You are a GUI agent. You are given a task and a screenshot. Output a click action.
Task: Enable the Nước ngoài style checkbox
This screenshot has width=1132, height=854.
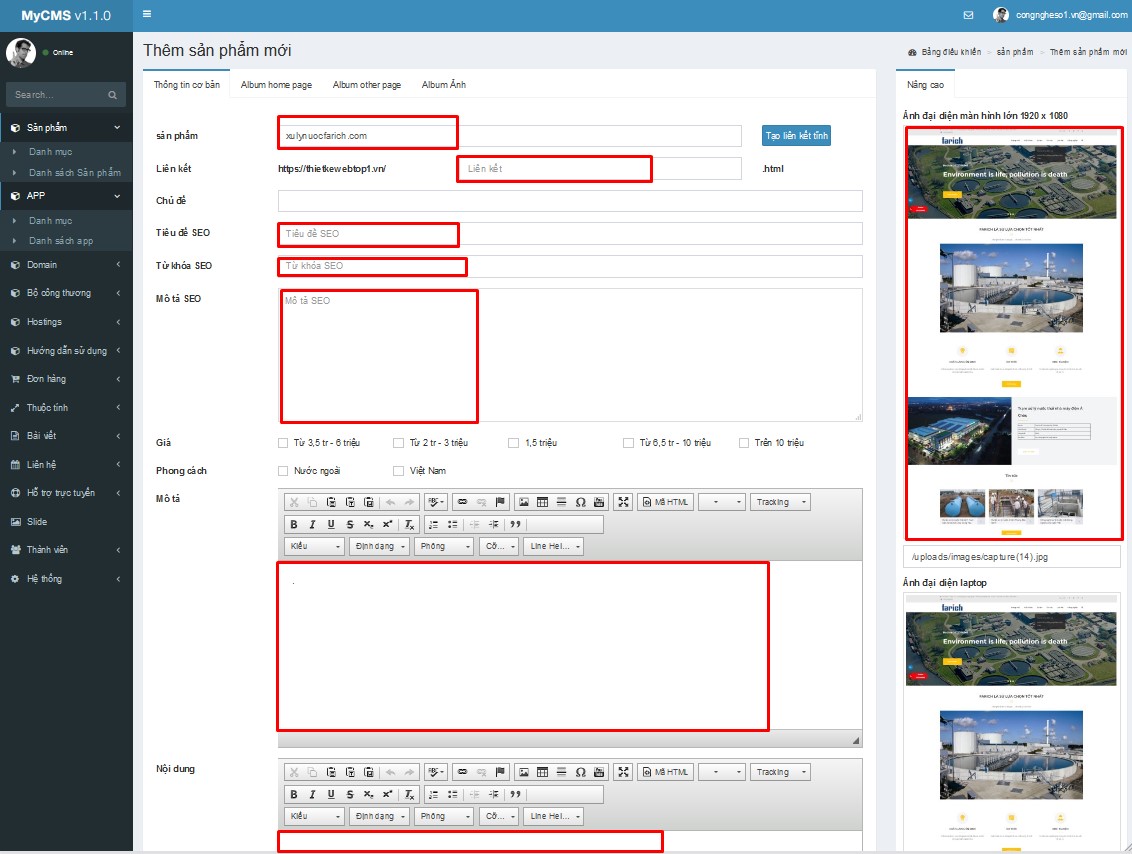pos(282,470)
